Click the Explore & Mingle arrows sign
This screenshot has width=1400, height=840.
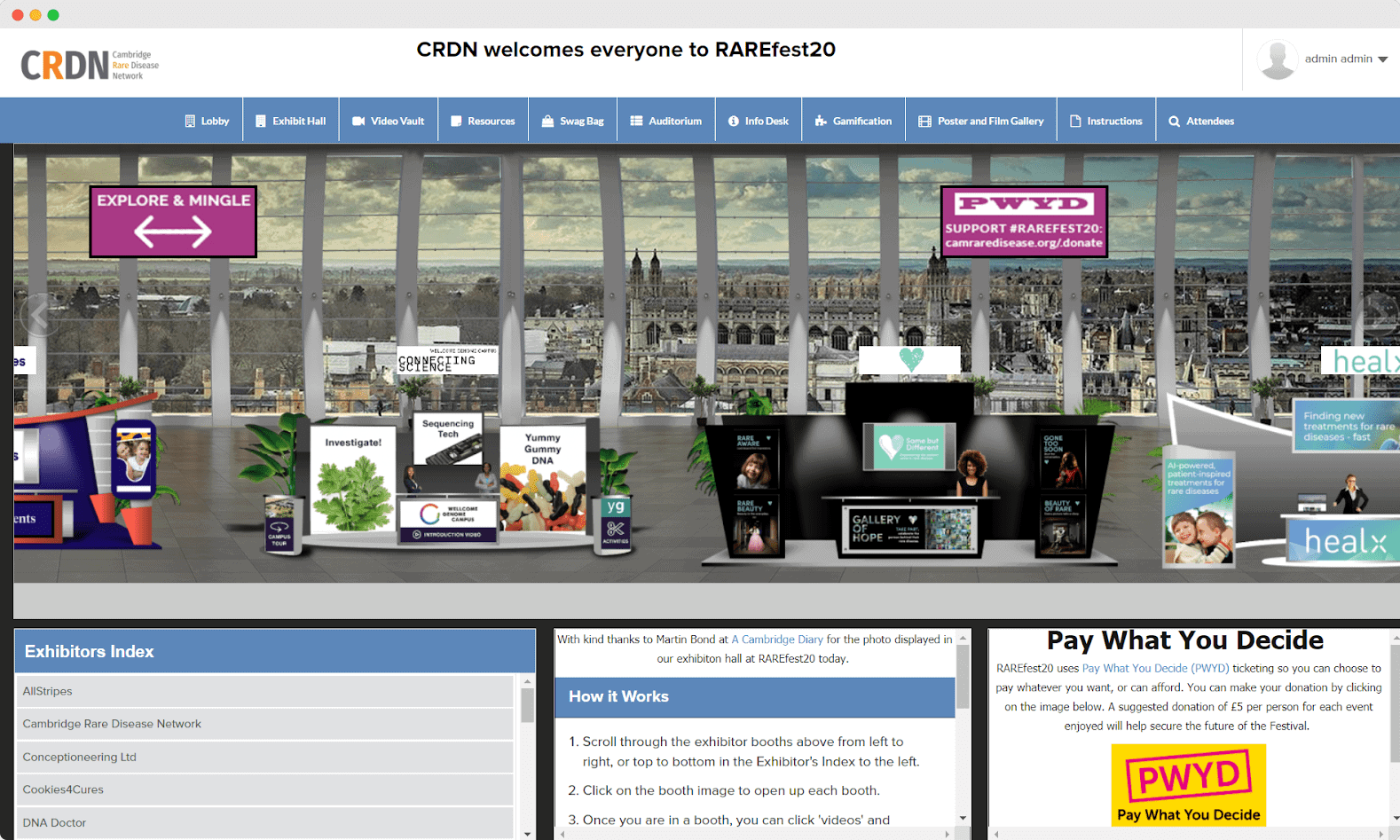click(x=173, y=222)
